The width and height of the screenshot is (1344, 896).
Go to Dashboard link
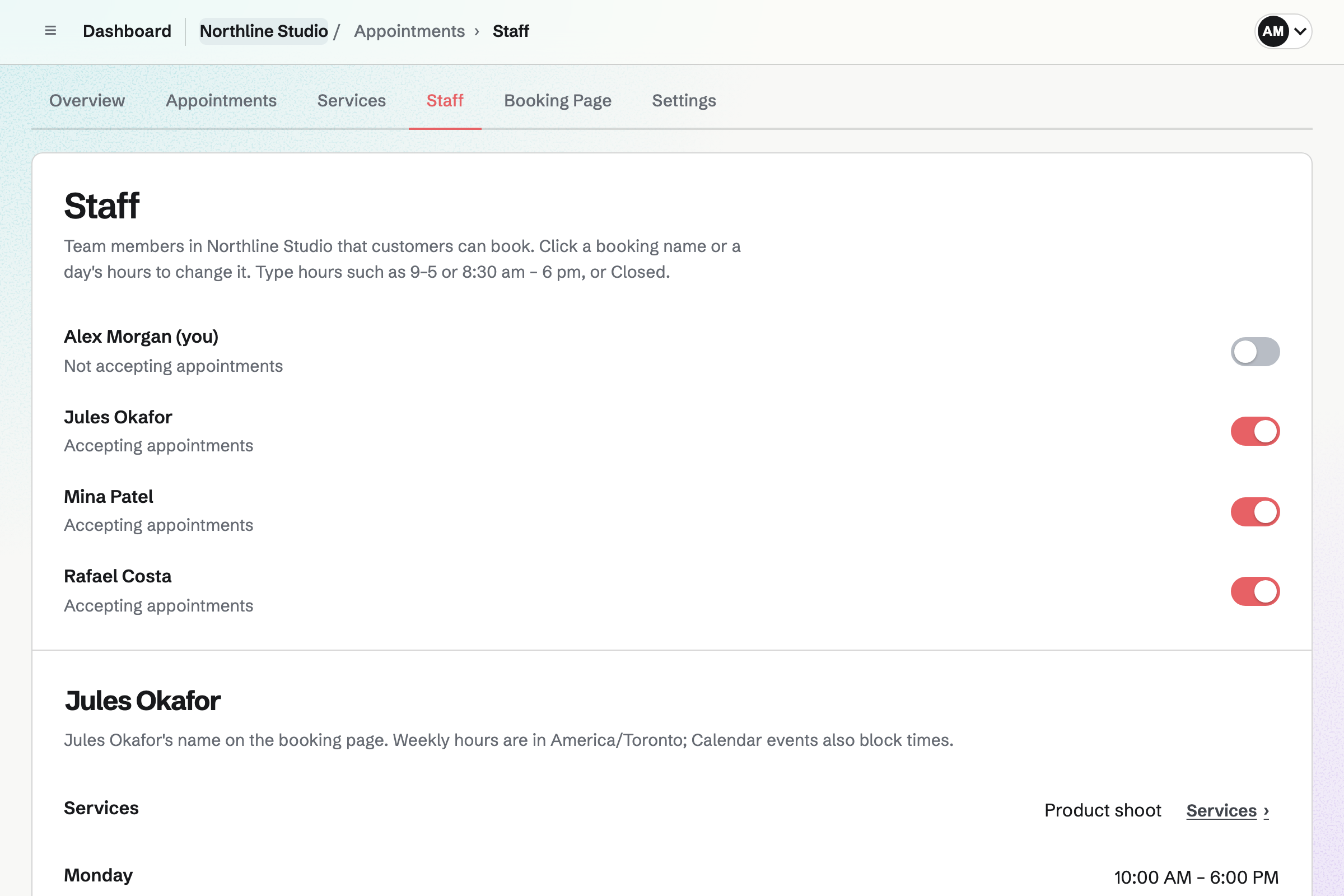(127, 31)
